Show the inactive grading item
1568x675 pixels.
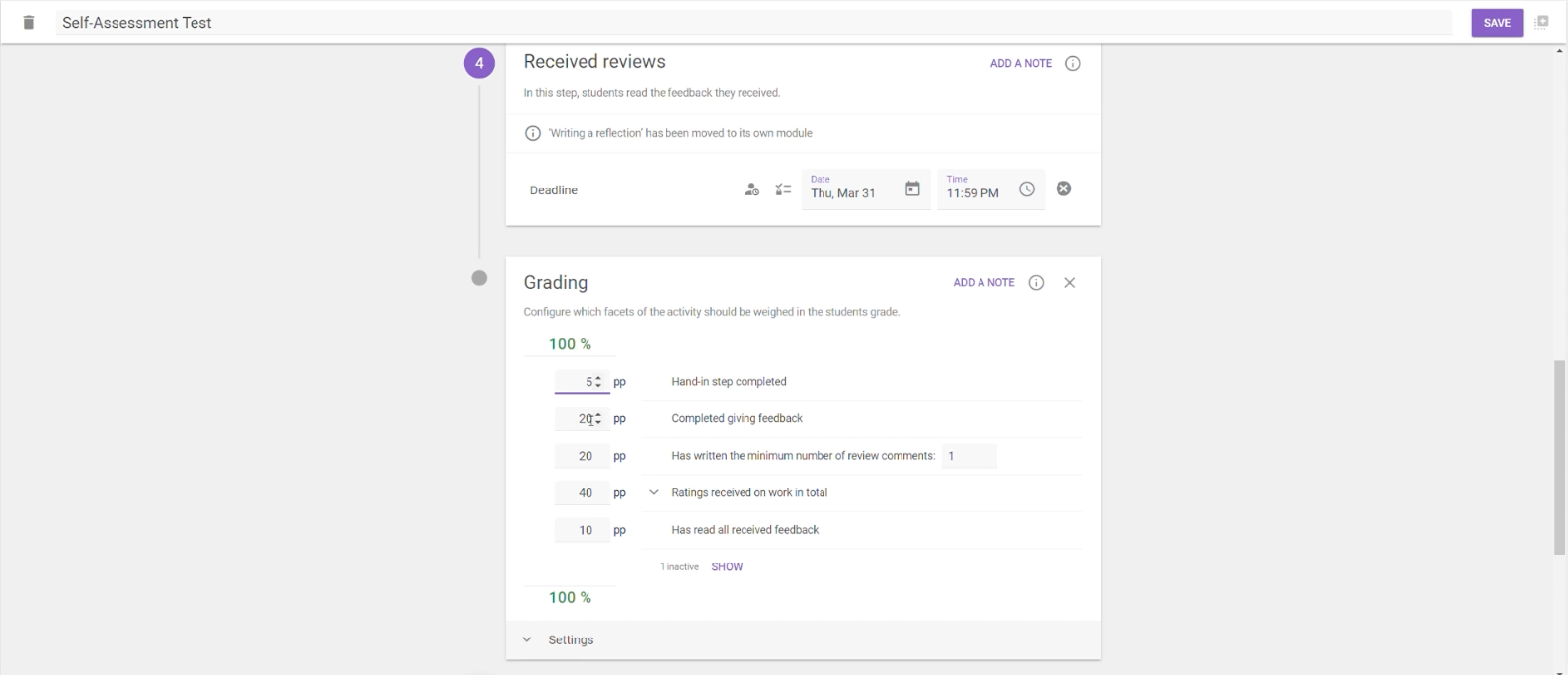(727, 567)
